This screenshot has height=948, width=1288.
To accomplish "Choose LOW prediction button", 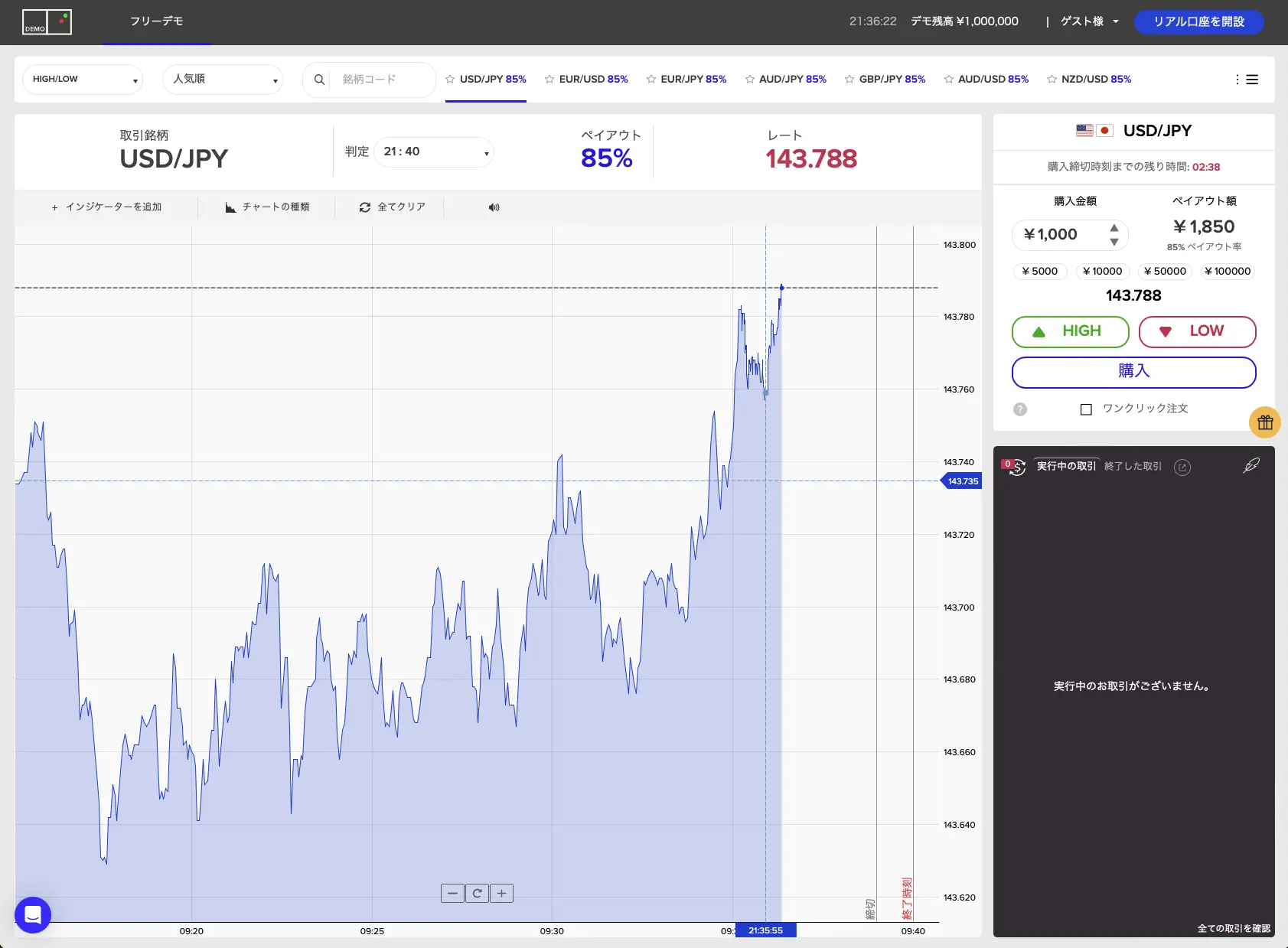I will click(1197, 331).
